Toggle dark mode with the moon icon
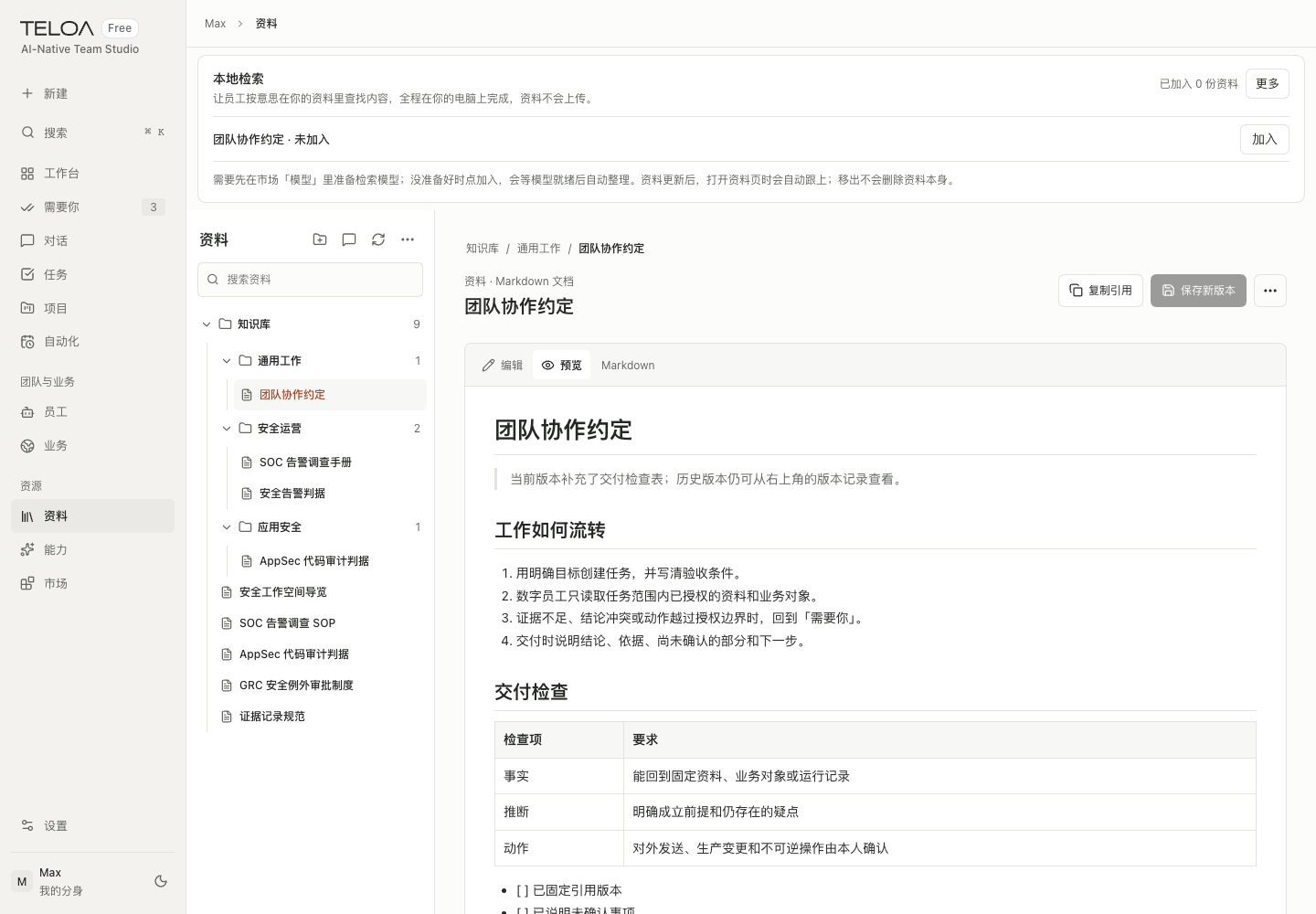Viewport: 1316px width, 914px height. coord(161,881)
